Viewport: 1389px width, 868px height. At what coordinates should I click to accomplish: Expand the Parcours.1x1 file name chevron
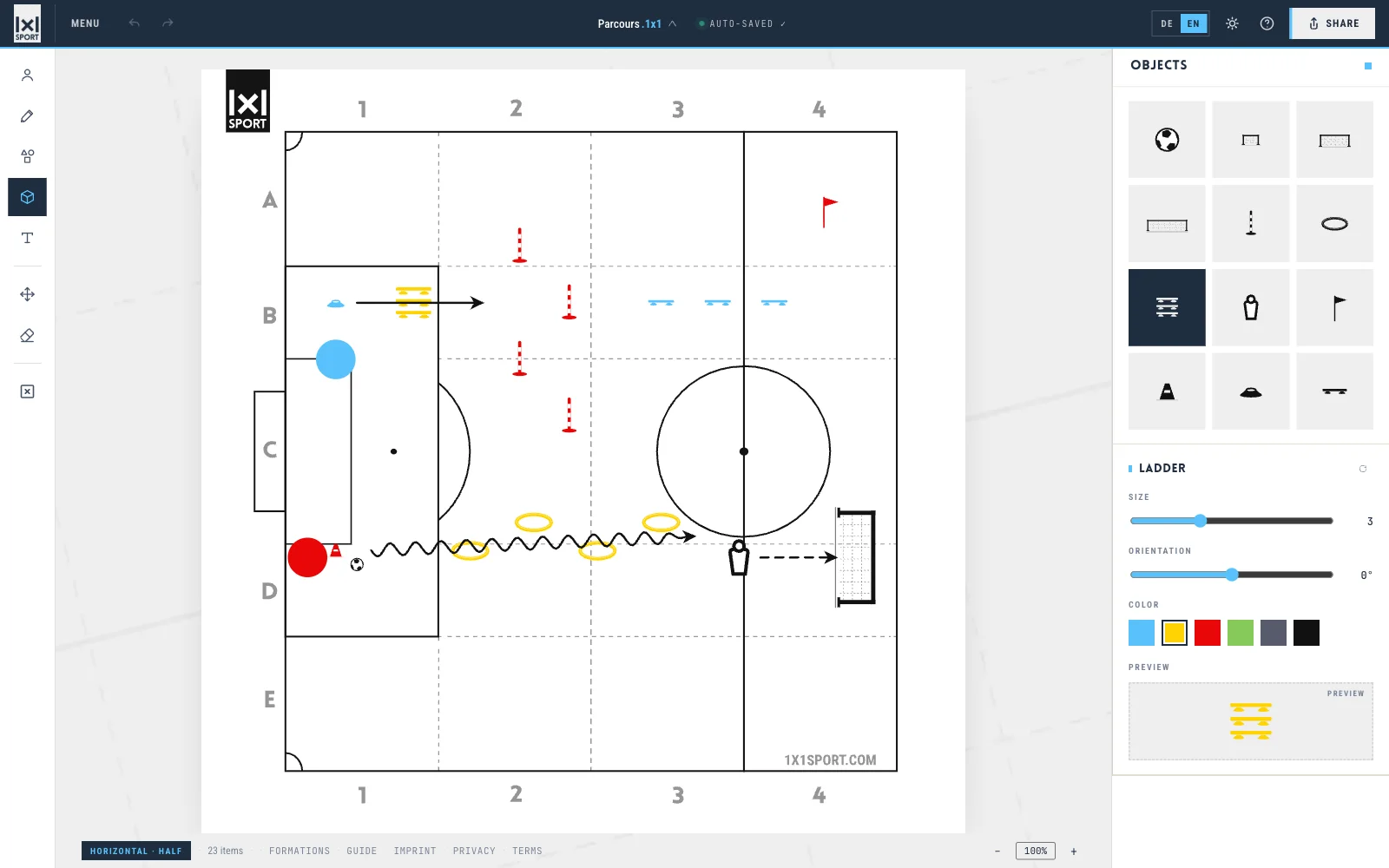[x=672, y=23]
